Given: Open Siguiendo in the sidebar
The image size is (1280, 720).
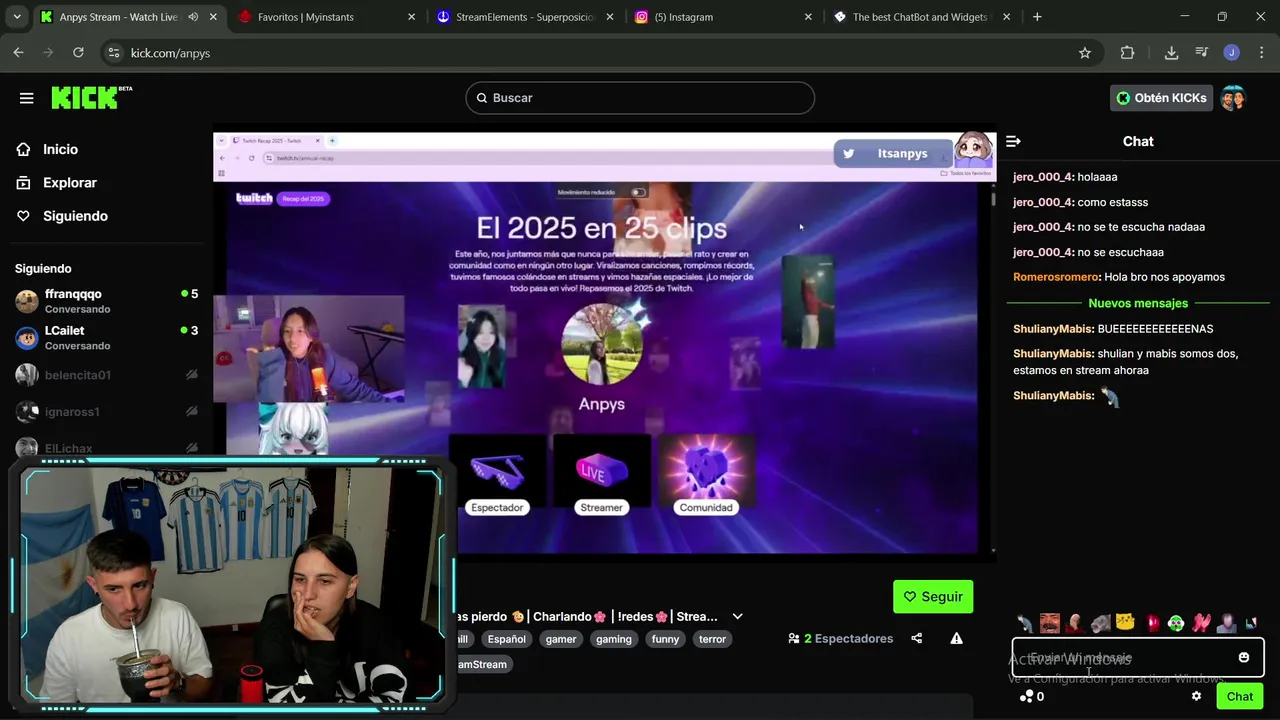Looking at the screenshot, I should [75, 216].
